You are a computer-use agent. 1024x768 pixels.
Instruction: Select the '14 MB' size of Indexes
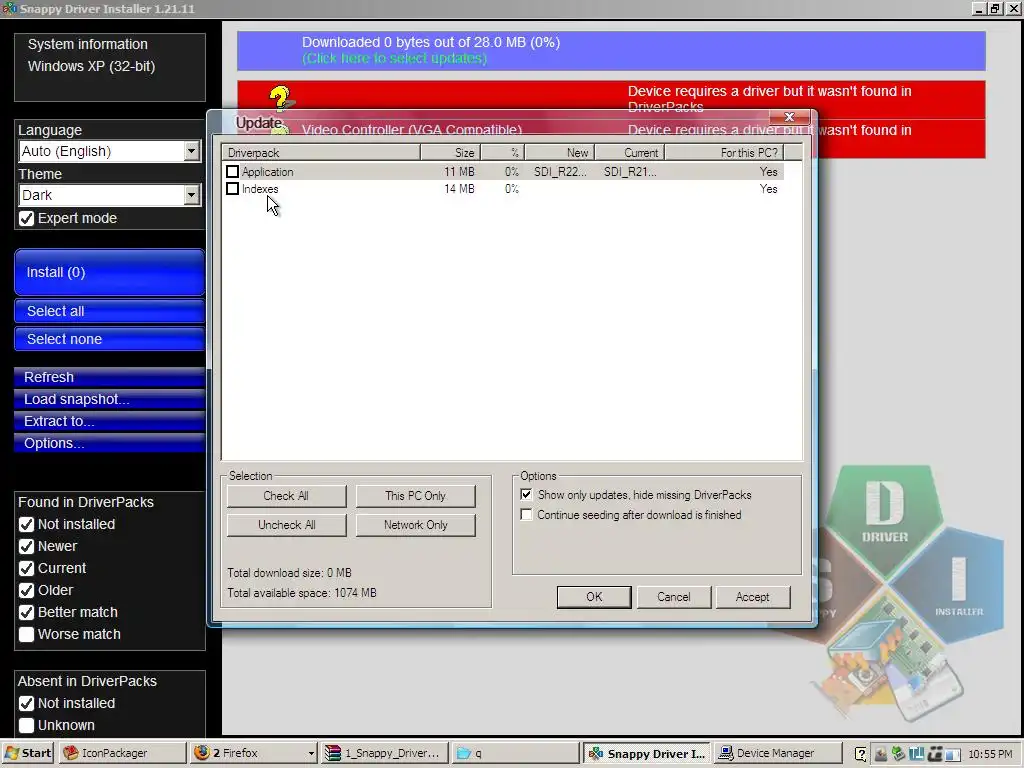[459, 189]
